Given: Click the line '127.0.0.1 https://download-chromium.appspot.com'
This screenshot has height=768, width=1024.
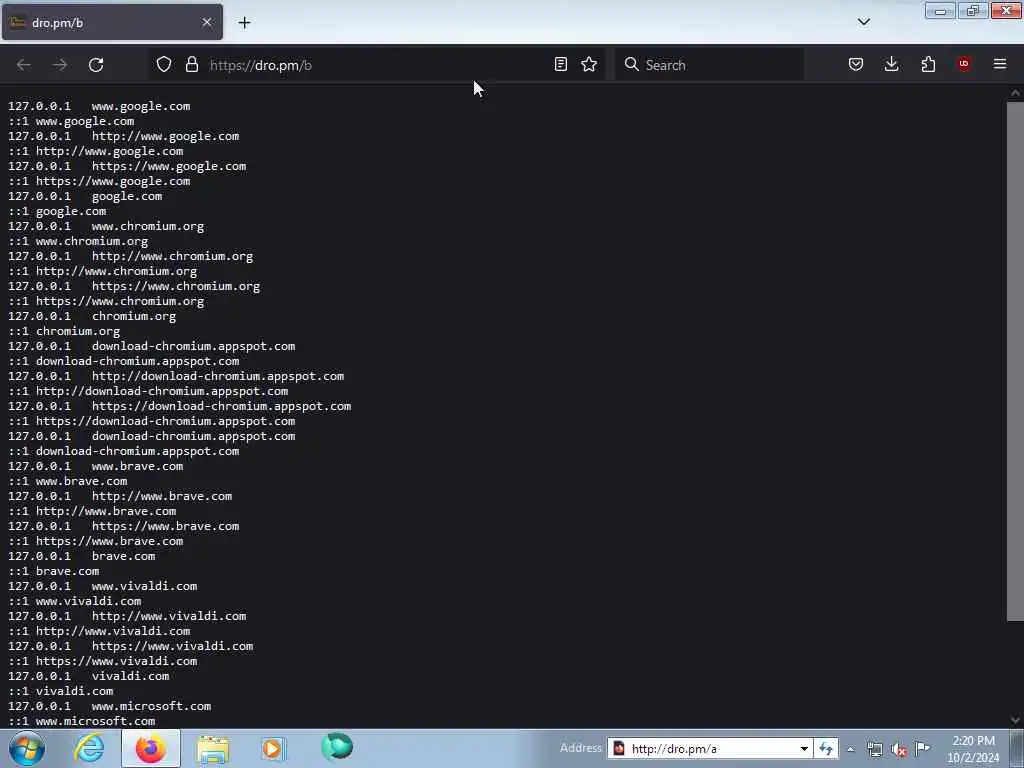Looking at the screenshot, I should tap(180, 406).
